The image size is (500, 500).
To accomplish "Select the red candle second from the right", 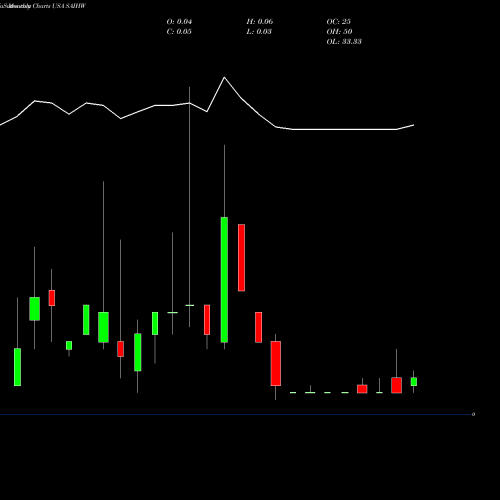I will 396,385.
